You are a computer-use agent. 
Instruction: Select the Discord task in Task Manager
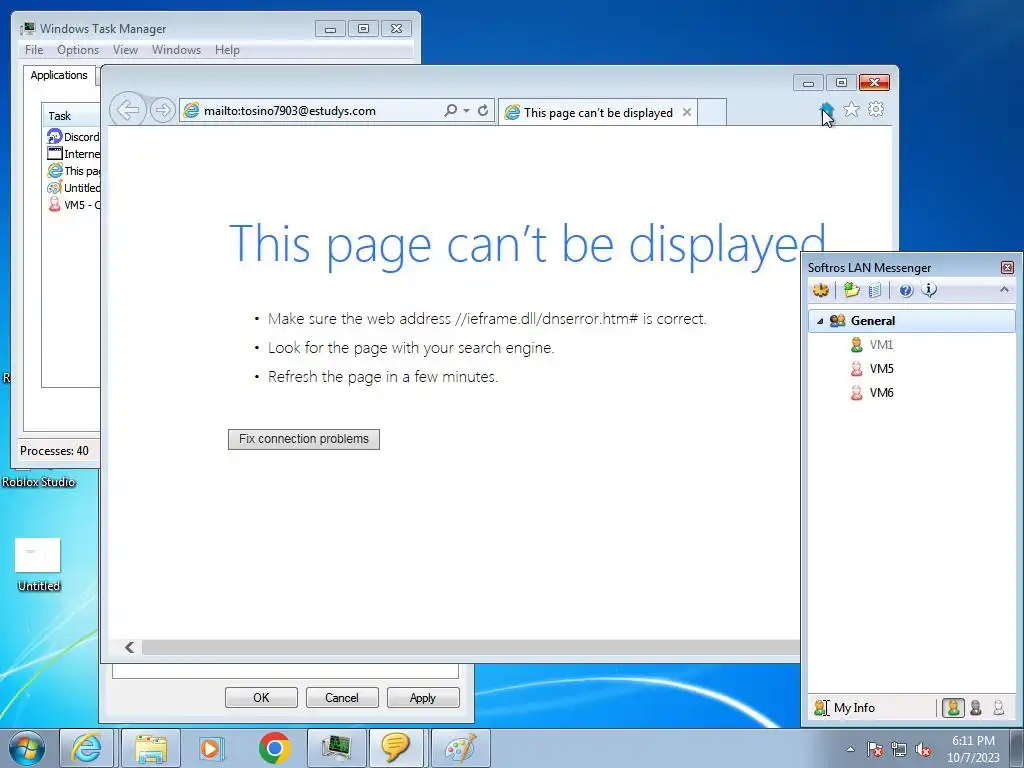tap(73, 136)
